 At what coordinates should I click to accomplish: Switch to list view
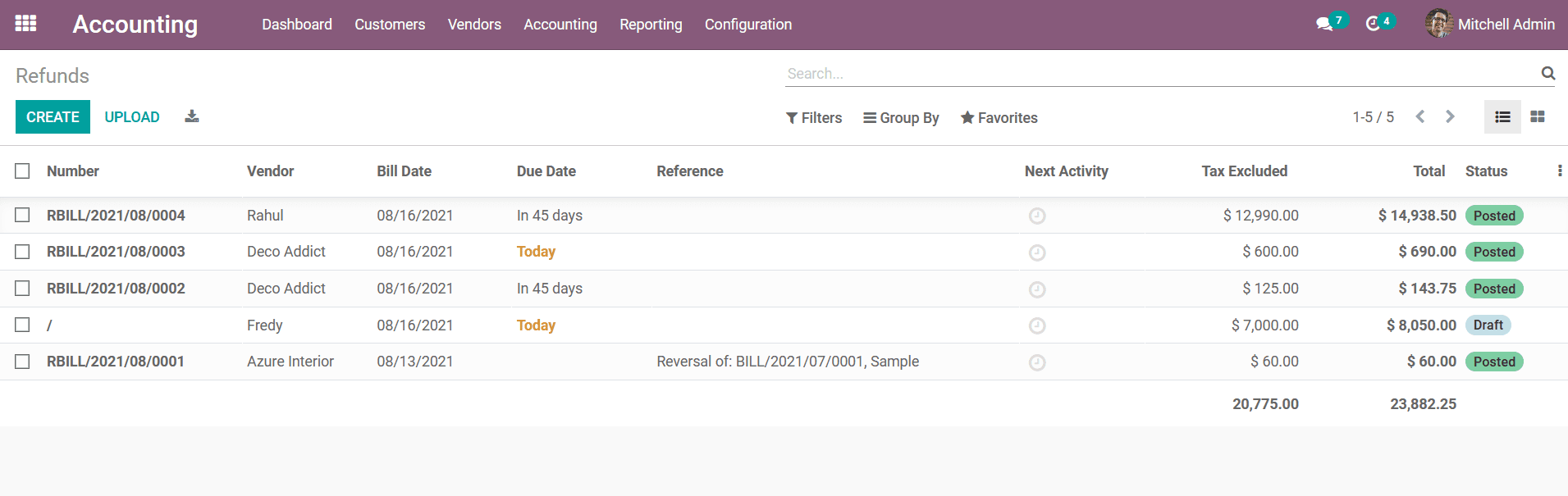(1502, 117)
